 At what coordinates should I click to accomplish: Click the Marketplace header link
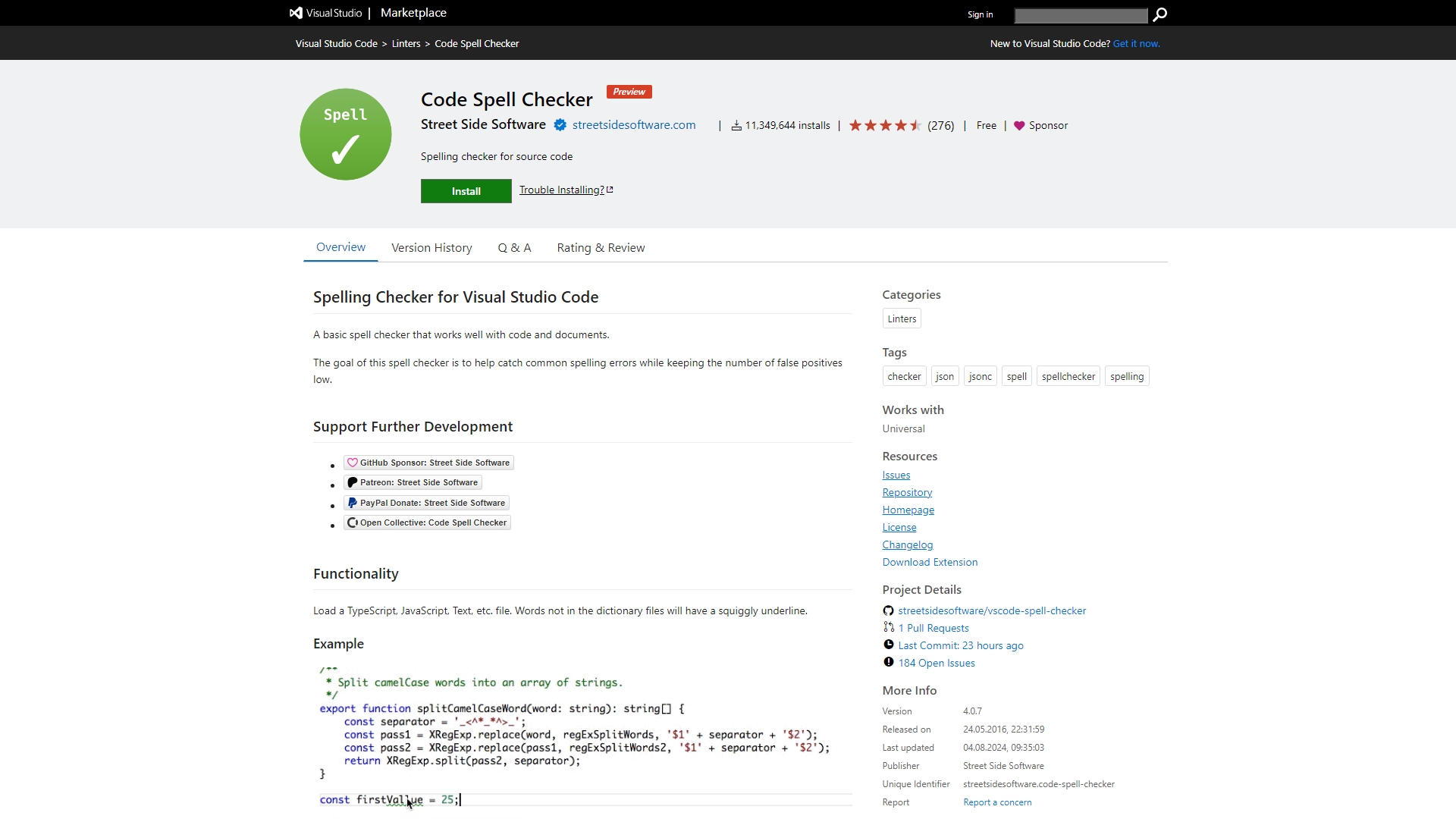(413, 13)
